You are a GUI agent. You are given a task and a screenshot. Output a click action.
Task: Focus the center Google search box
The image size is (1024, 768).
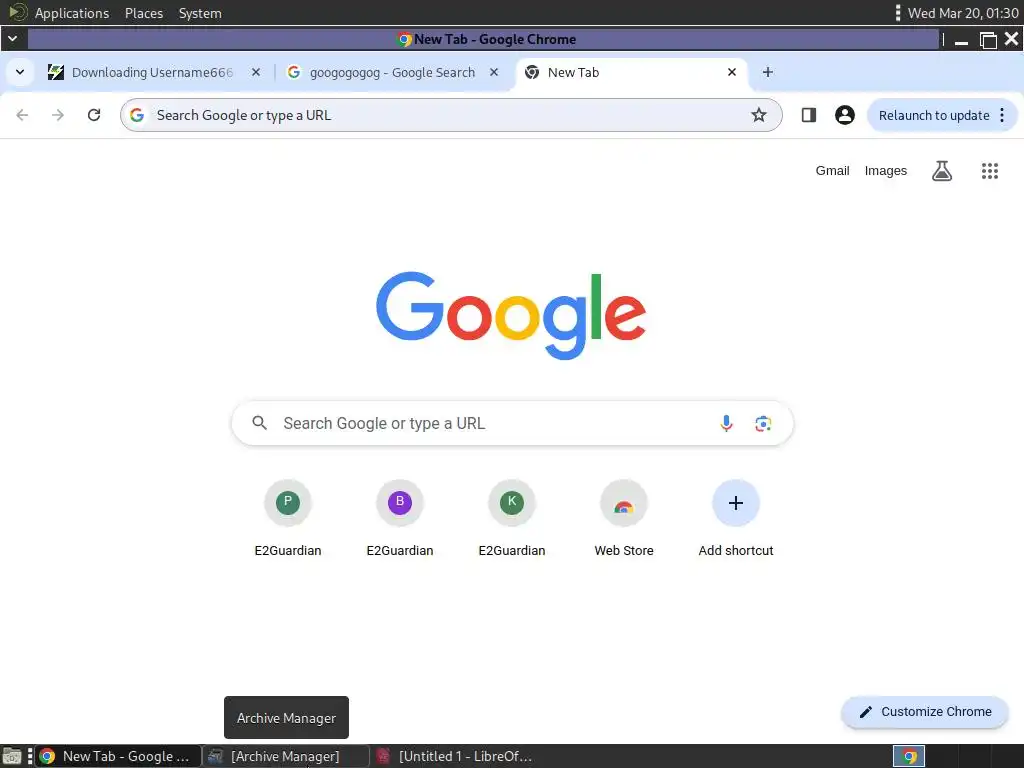coord(513,423)
